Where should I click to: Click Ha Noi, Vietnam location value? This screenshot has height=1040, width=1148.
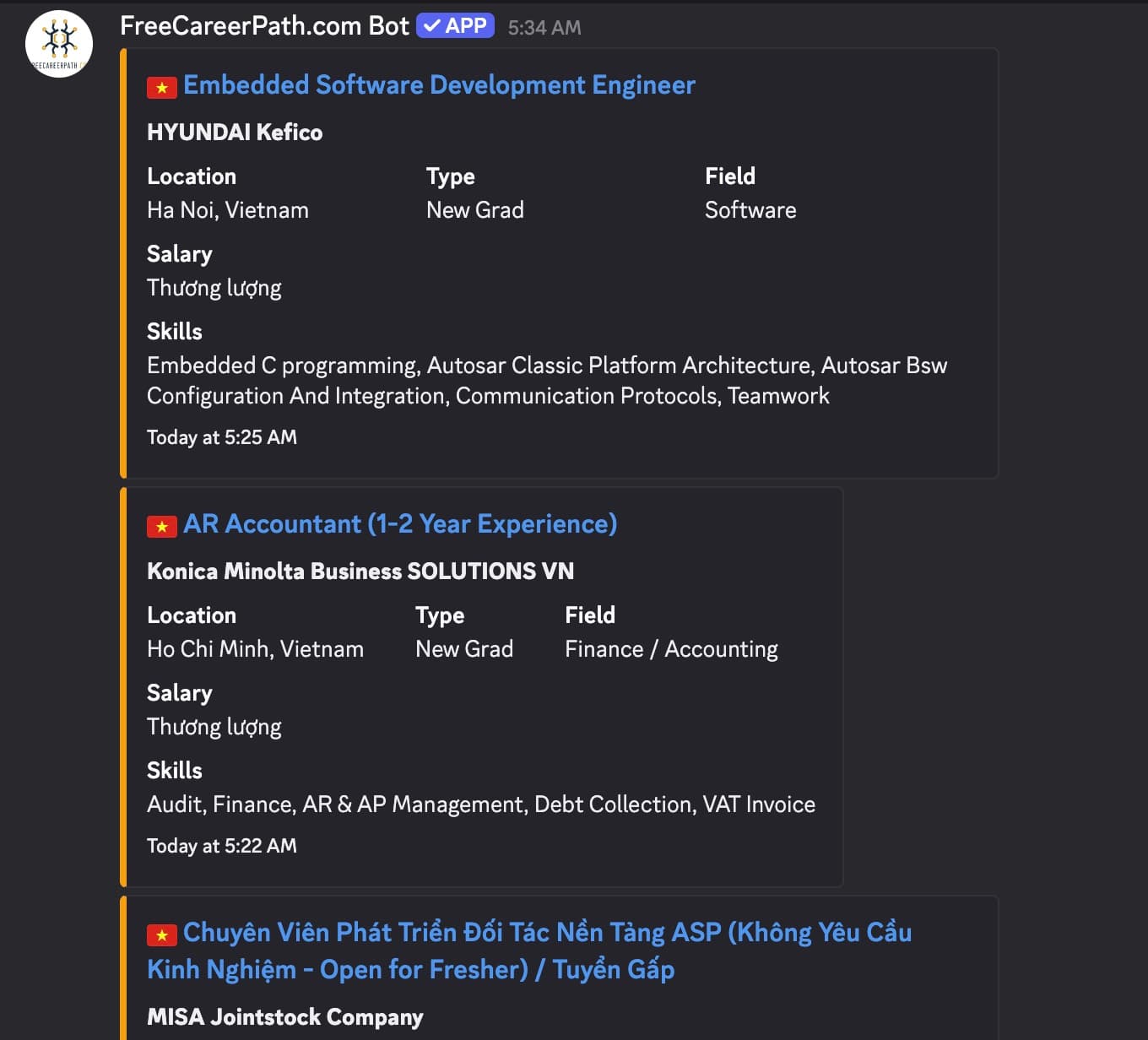228,210
